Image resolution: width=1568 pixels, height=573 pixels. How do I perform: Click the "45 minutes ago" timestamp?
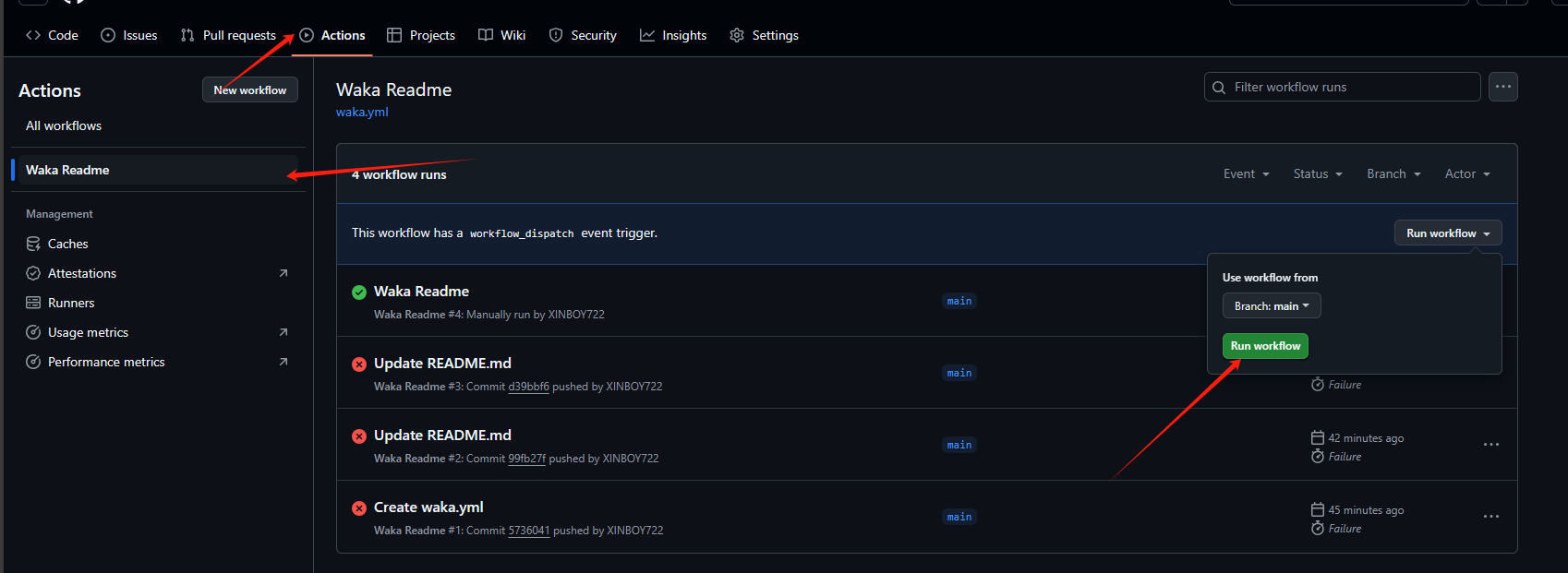point(1366,510)
